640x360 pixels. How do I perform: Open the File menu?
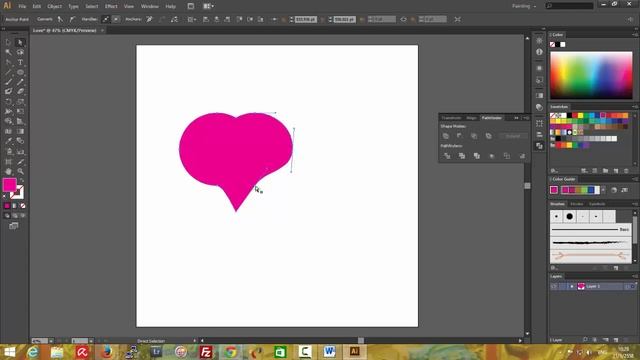(x=22, y=6)
